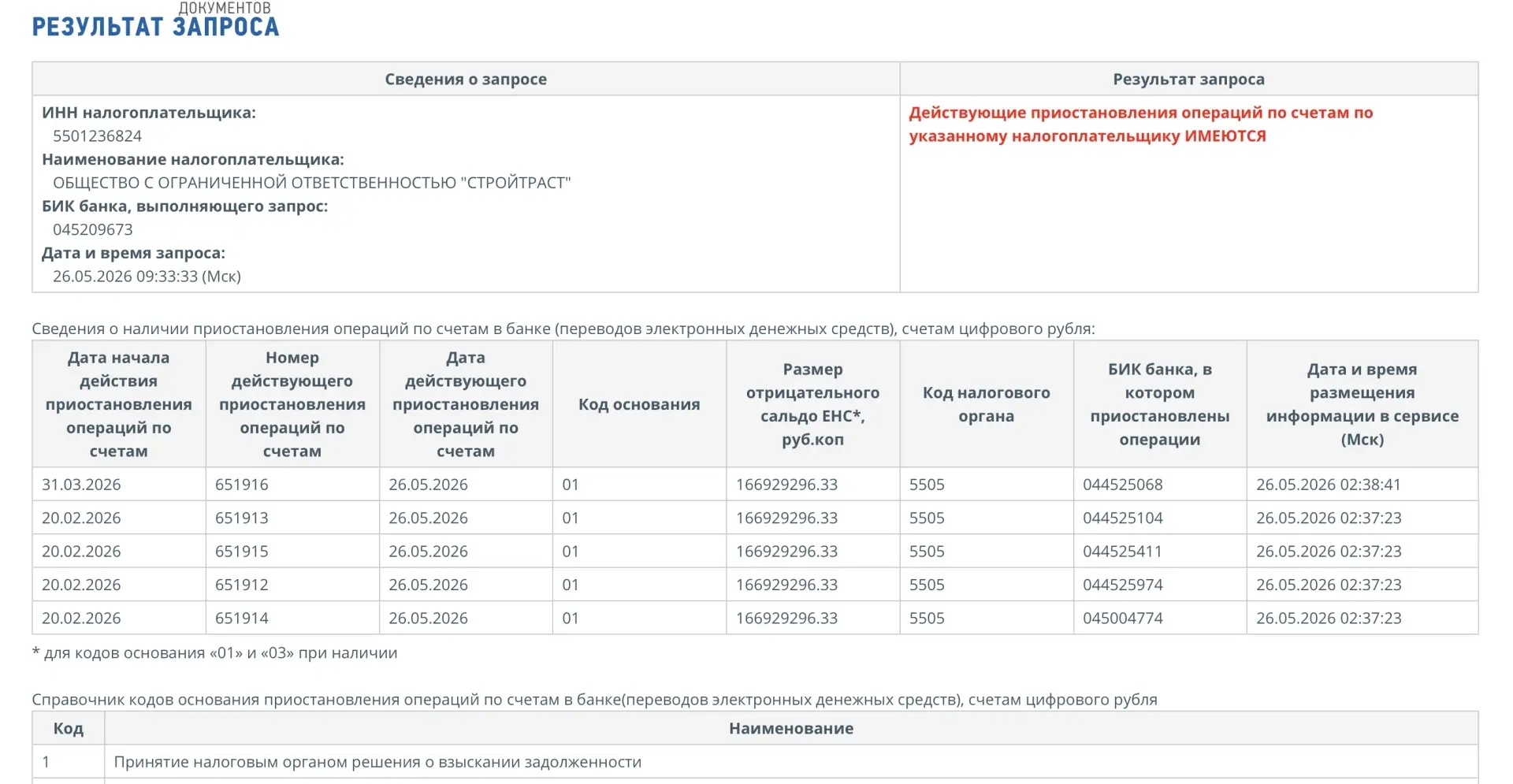Click the "Дата действующего приостановления" column header
1513x784 pixels.
[x=466, y=404]
